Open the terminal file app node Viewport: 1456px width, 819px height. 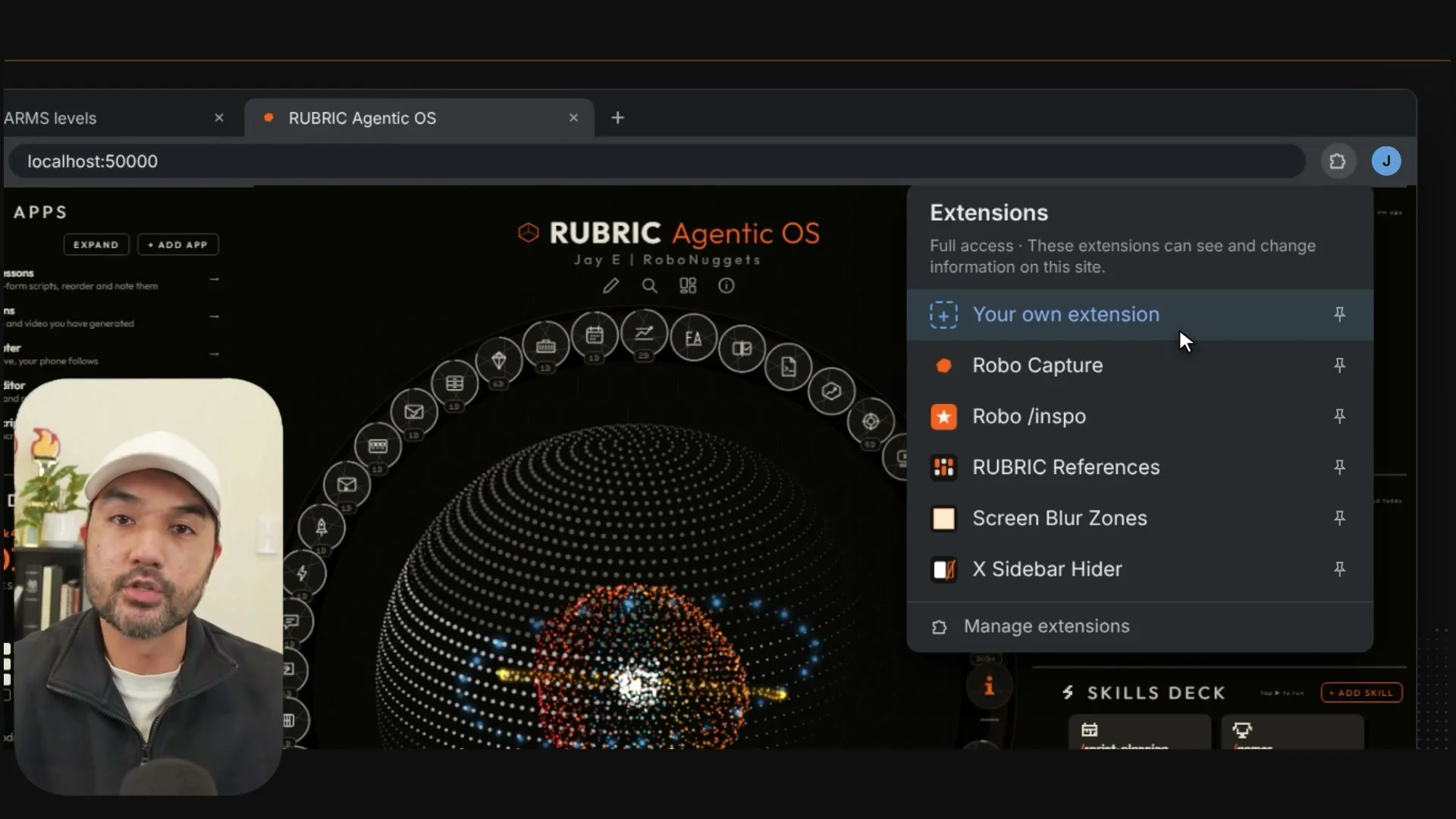click(x=789, y=368)
